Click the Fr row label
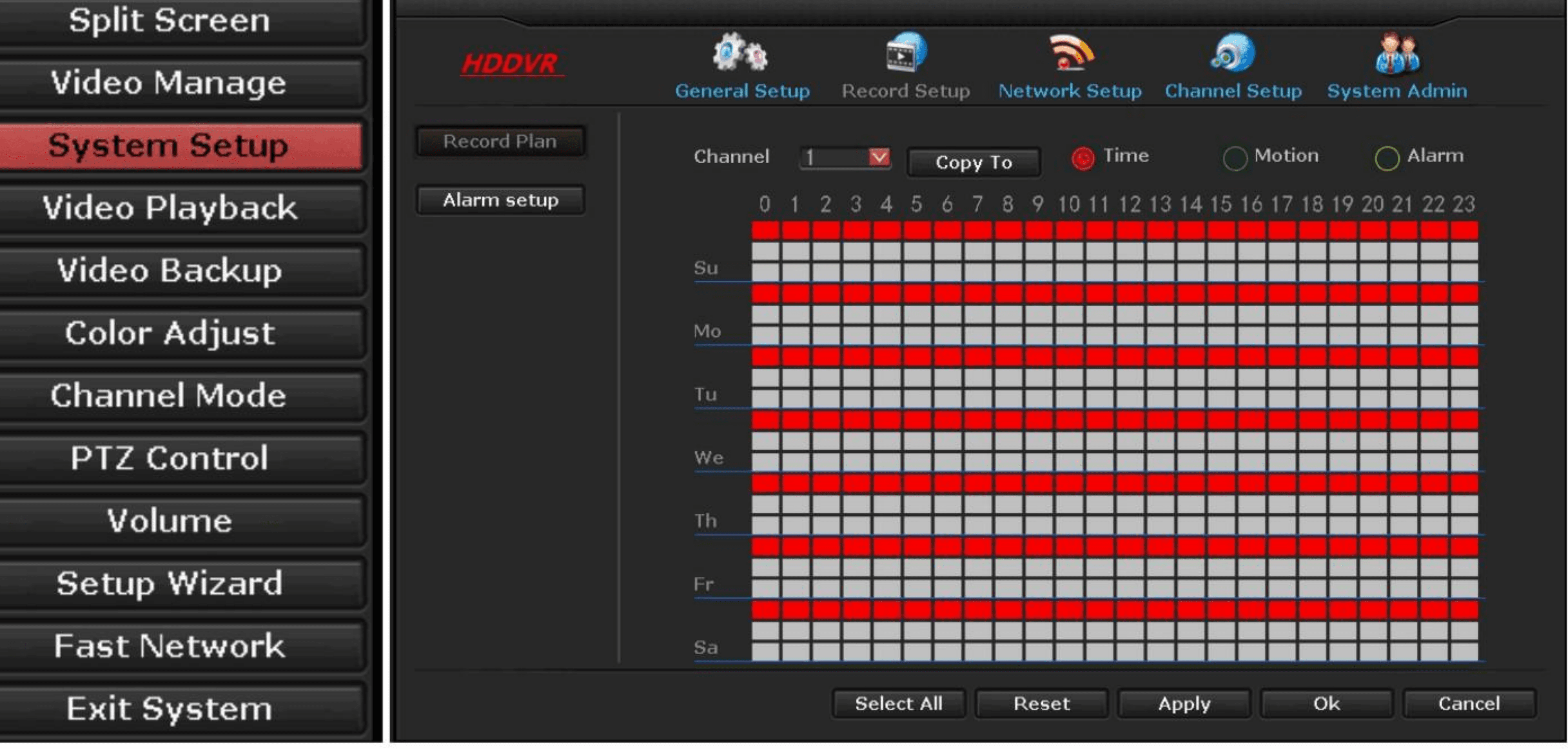The image size is (1568, 749). pos(704,585)
